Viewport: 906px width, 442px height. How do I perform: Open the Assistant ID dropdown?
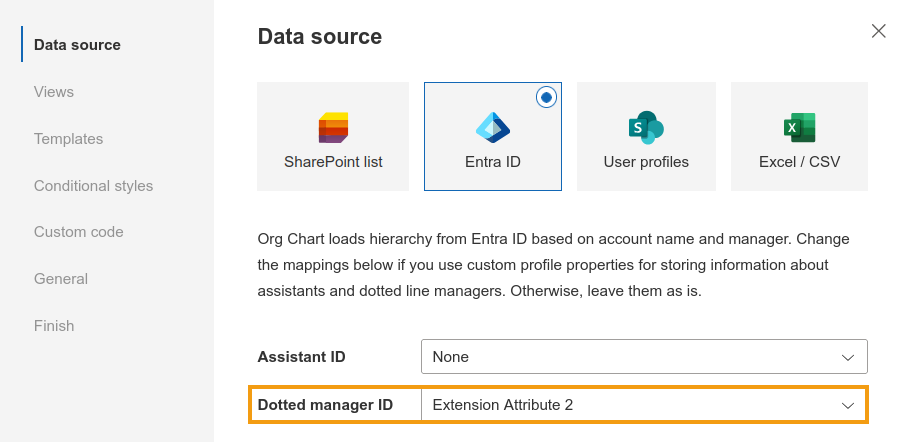coord(644,356)
